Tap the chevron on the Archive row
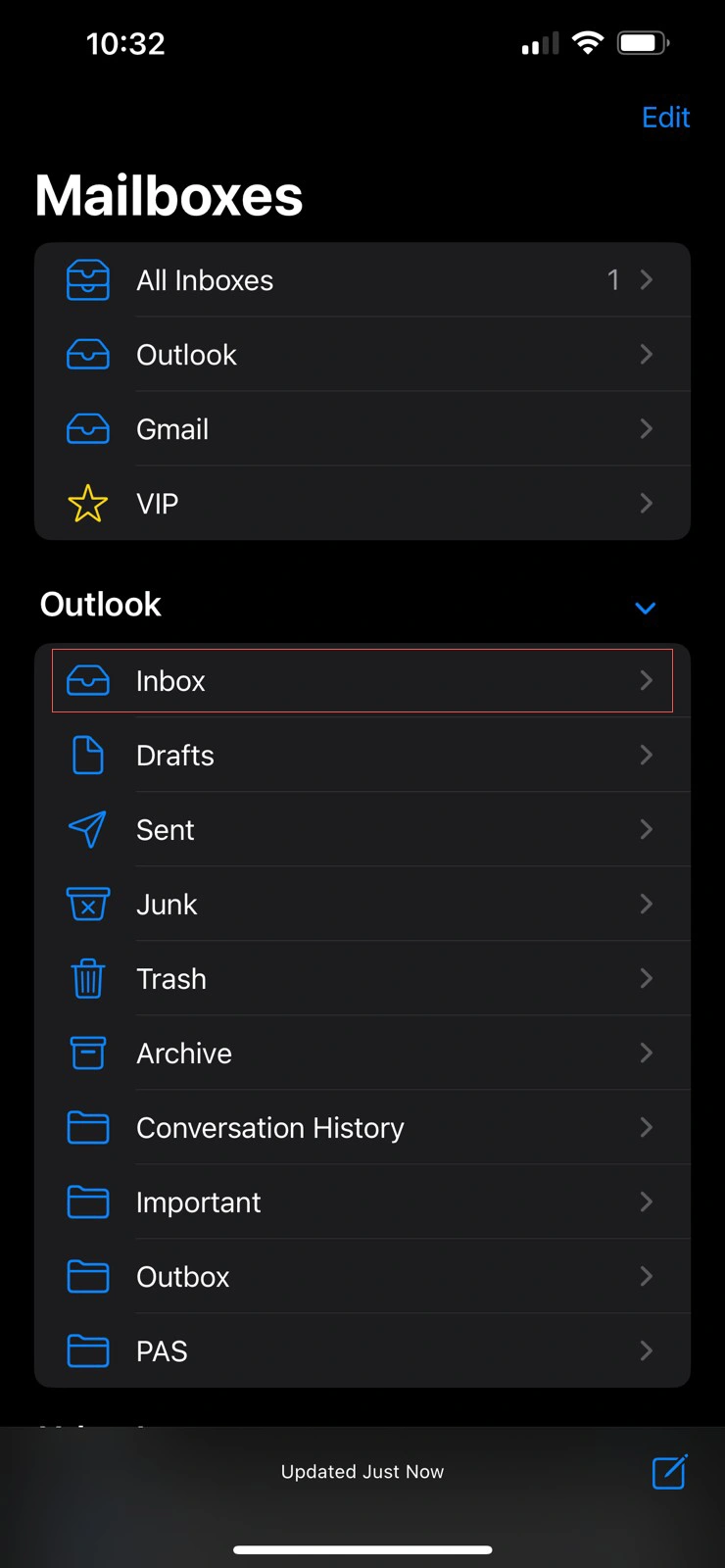 pyautogui.click(x=647, y=1053)
